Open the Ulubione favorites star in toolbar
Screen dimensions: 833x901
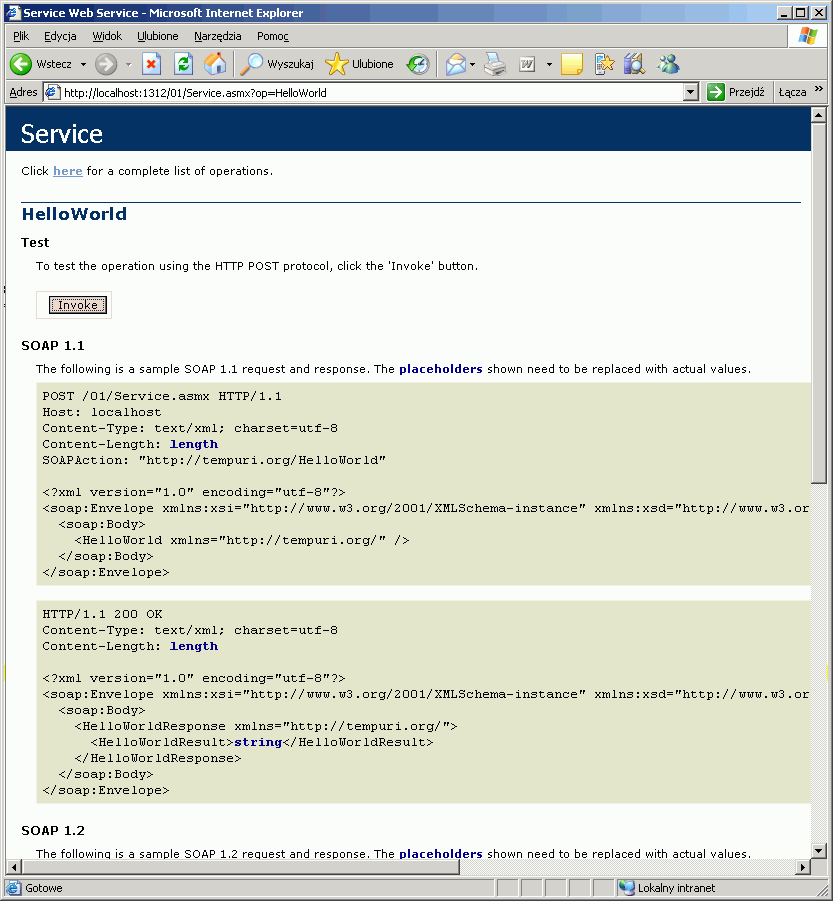coord(360,64)
